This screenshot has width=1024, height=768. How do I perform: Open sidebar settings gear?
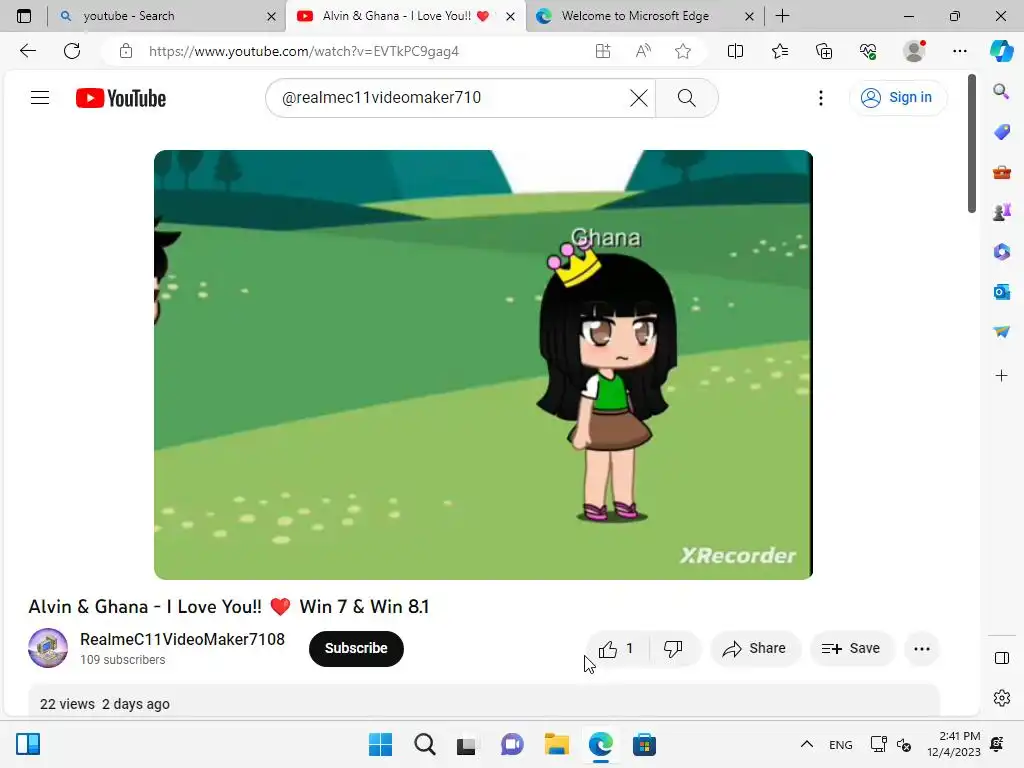point(1002,698)
